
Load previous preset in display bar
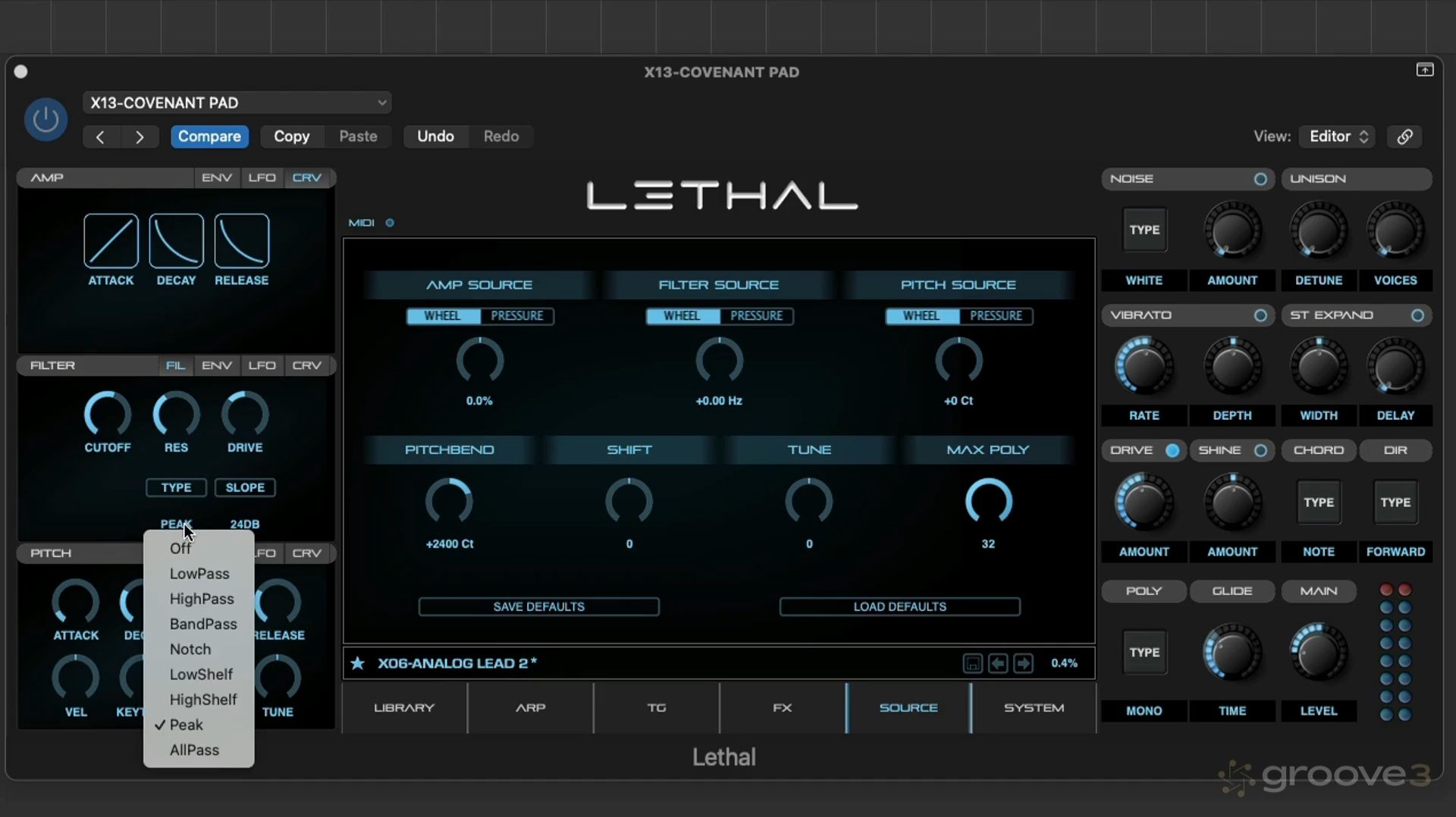click(998, 663)
